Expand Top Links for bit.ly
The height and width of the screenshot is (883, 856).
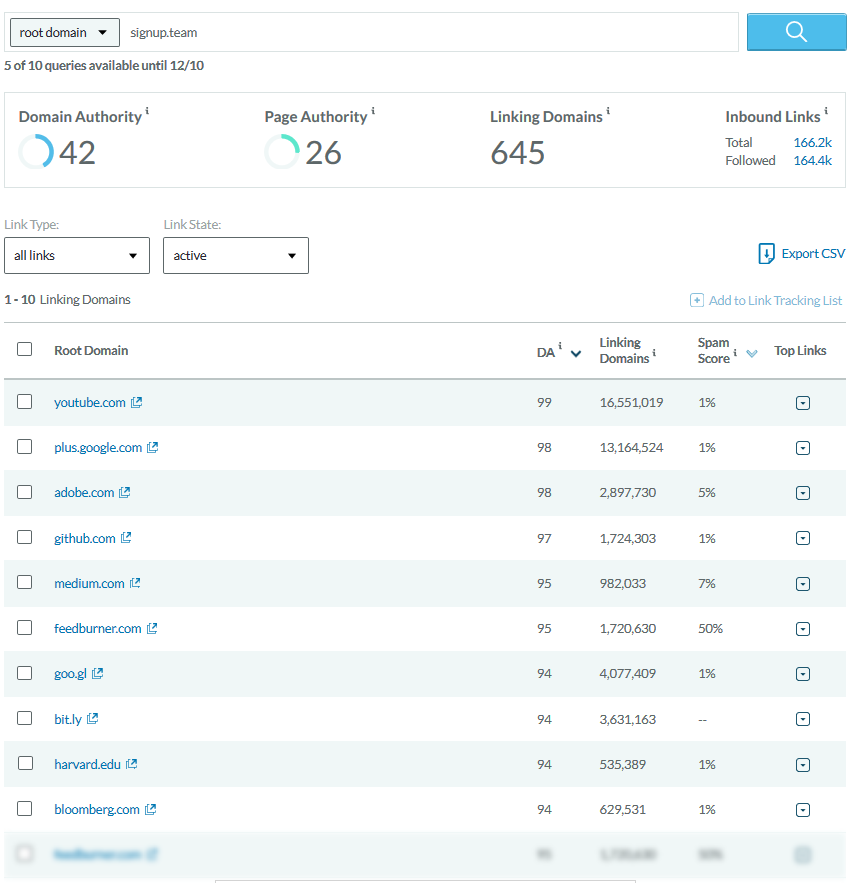point(803,719)
